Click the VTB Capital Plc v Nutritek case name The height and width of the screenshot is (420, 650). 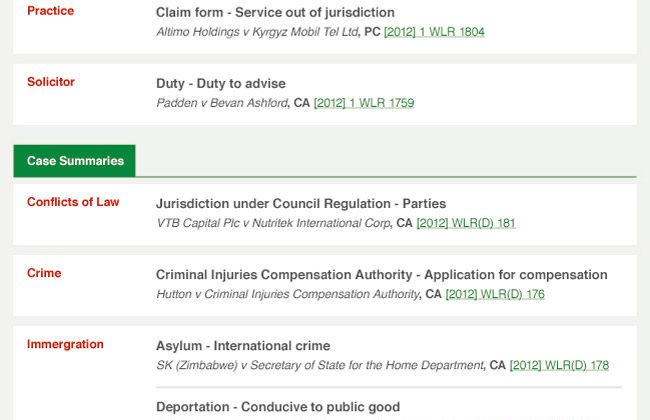click(273, 223)
